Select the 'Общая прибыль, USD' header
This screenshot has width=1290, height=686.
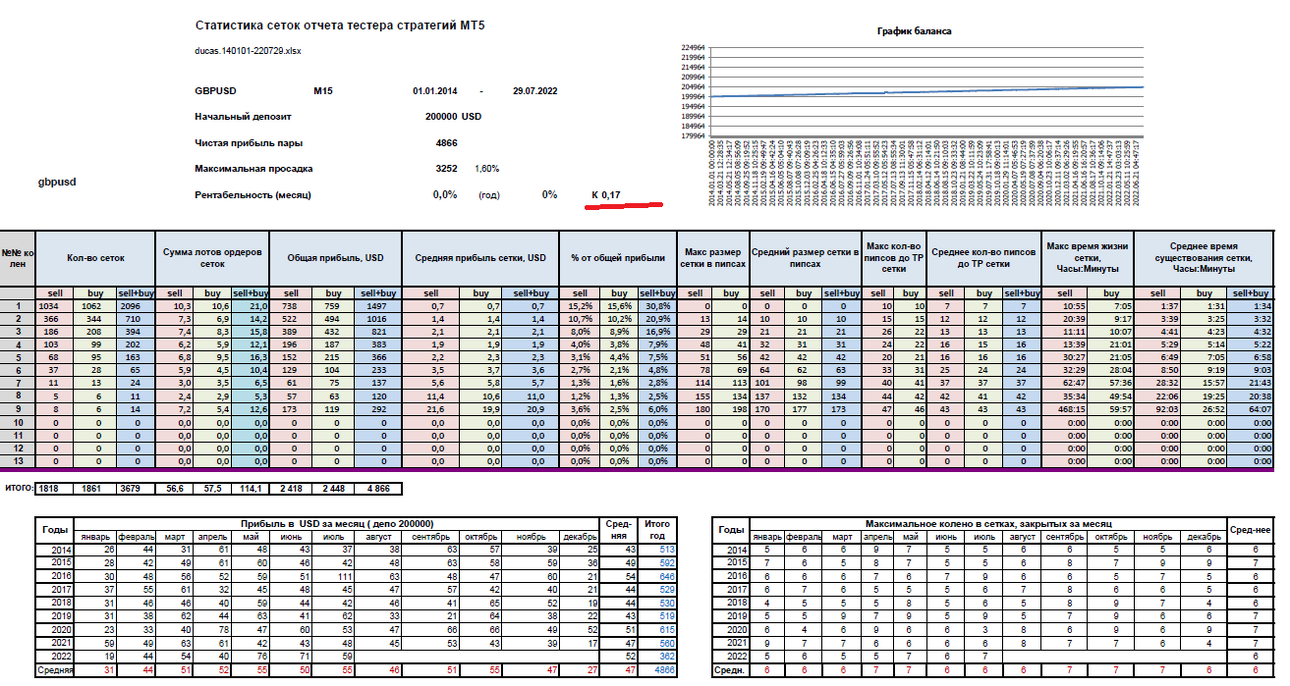click(x=336, y=257)
